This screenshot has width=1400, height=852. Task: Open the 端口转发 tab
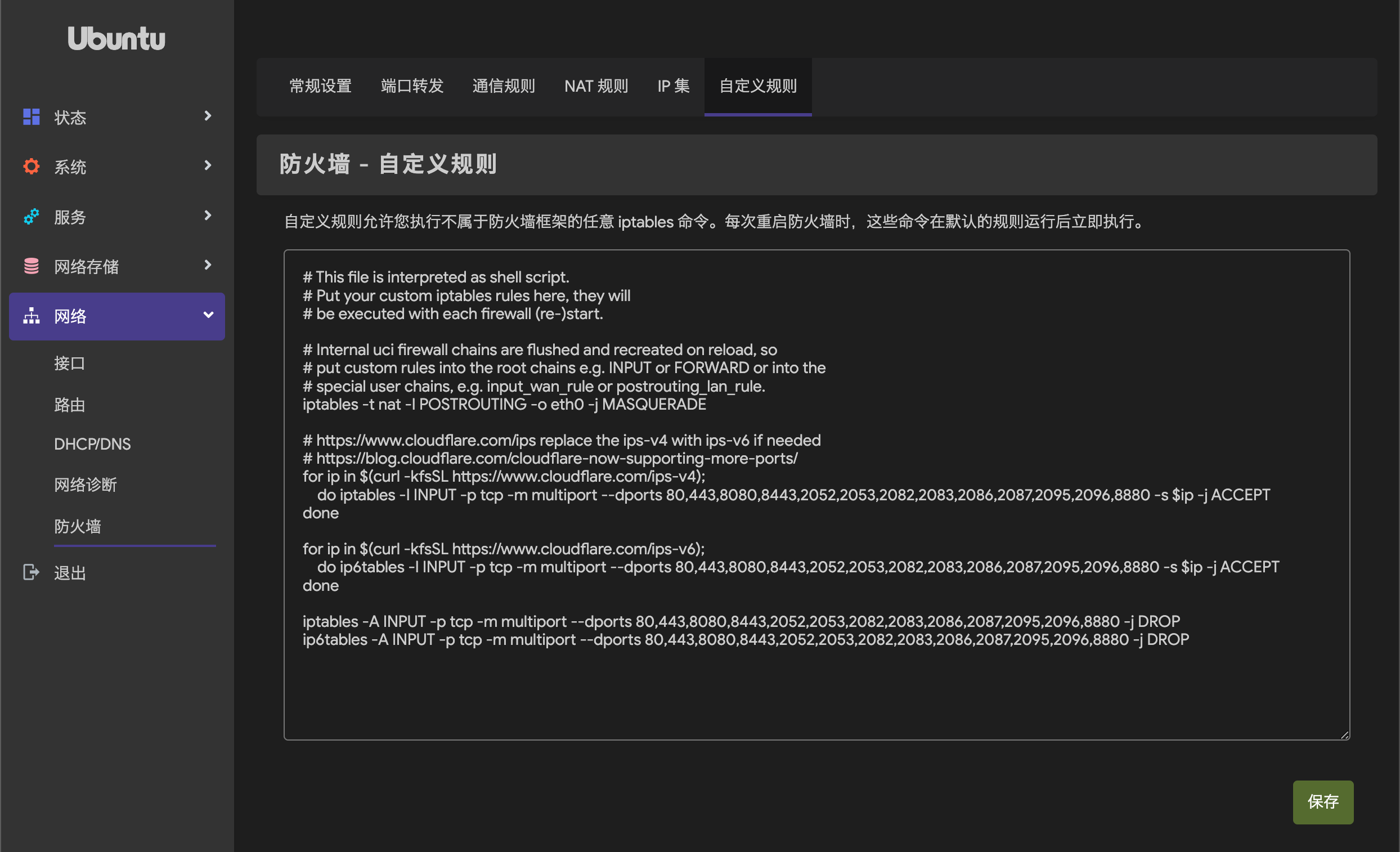412,87
